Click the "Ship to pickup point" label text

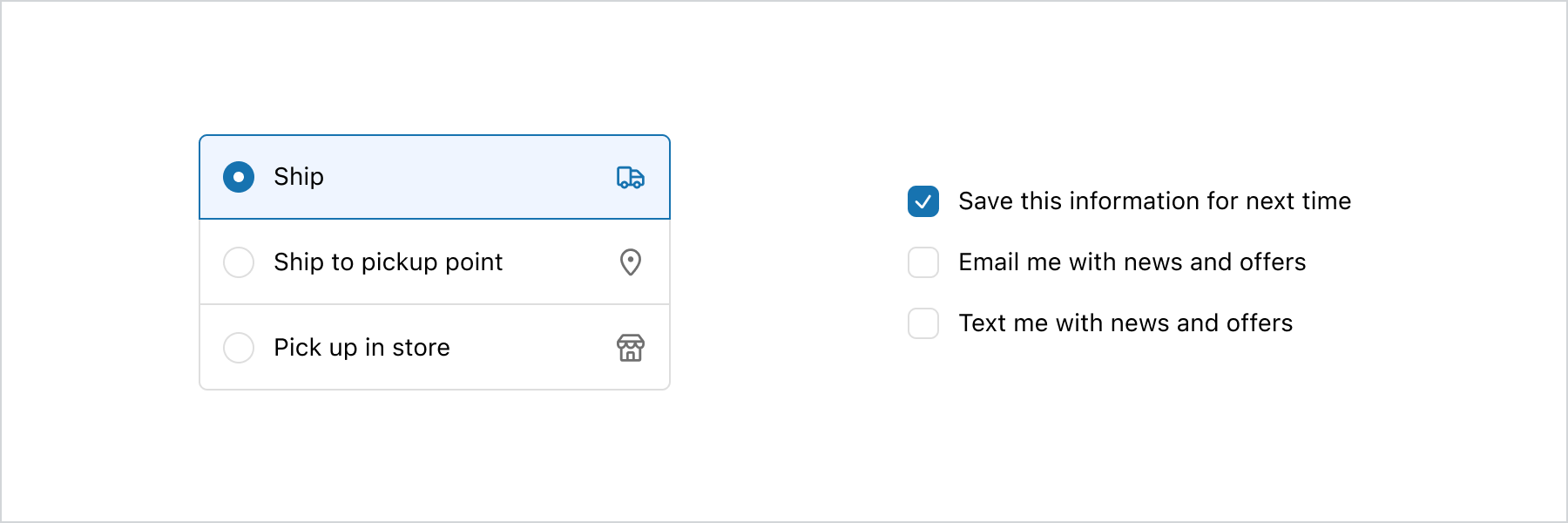[x=388, y=262]
